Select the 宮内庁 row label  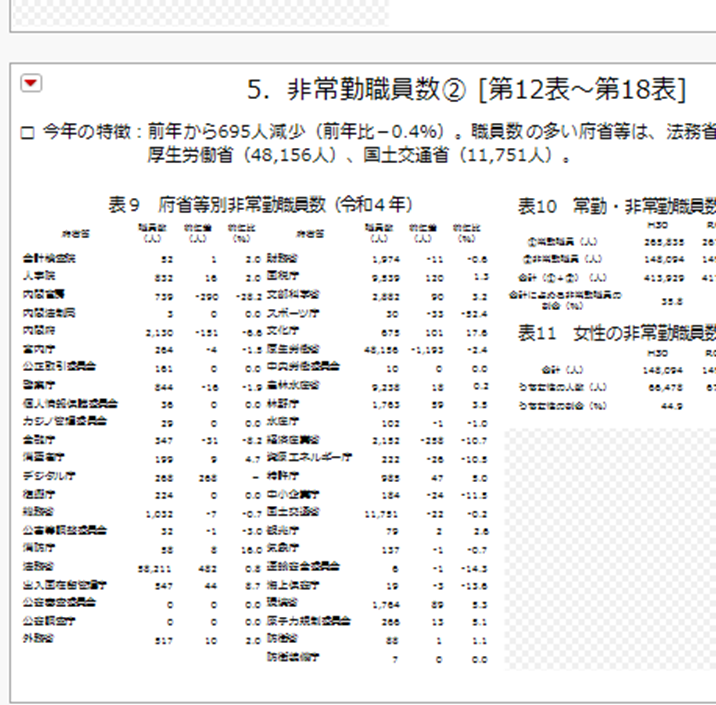39,349
